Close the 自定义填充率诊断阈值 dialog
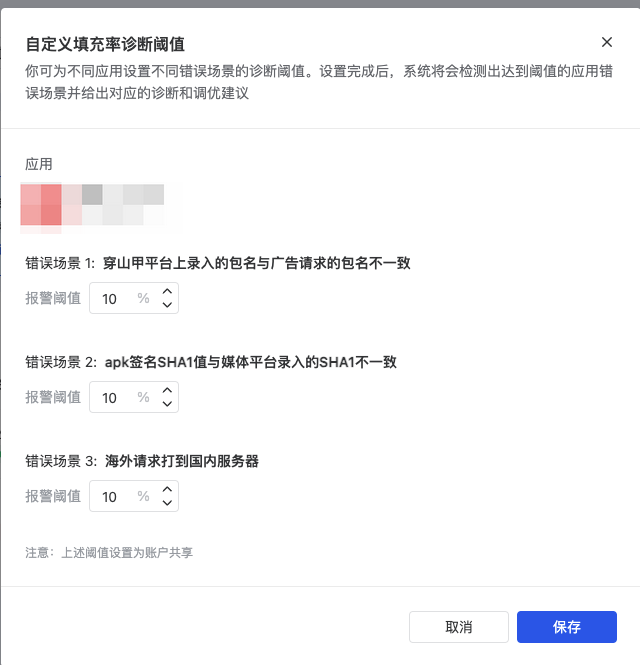640x665 pixels. coord(606,42)
